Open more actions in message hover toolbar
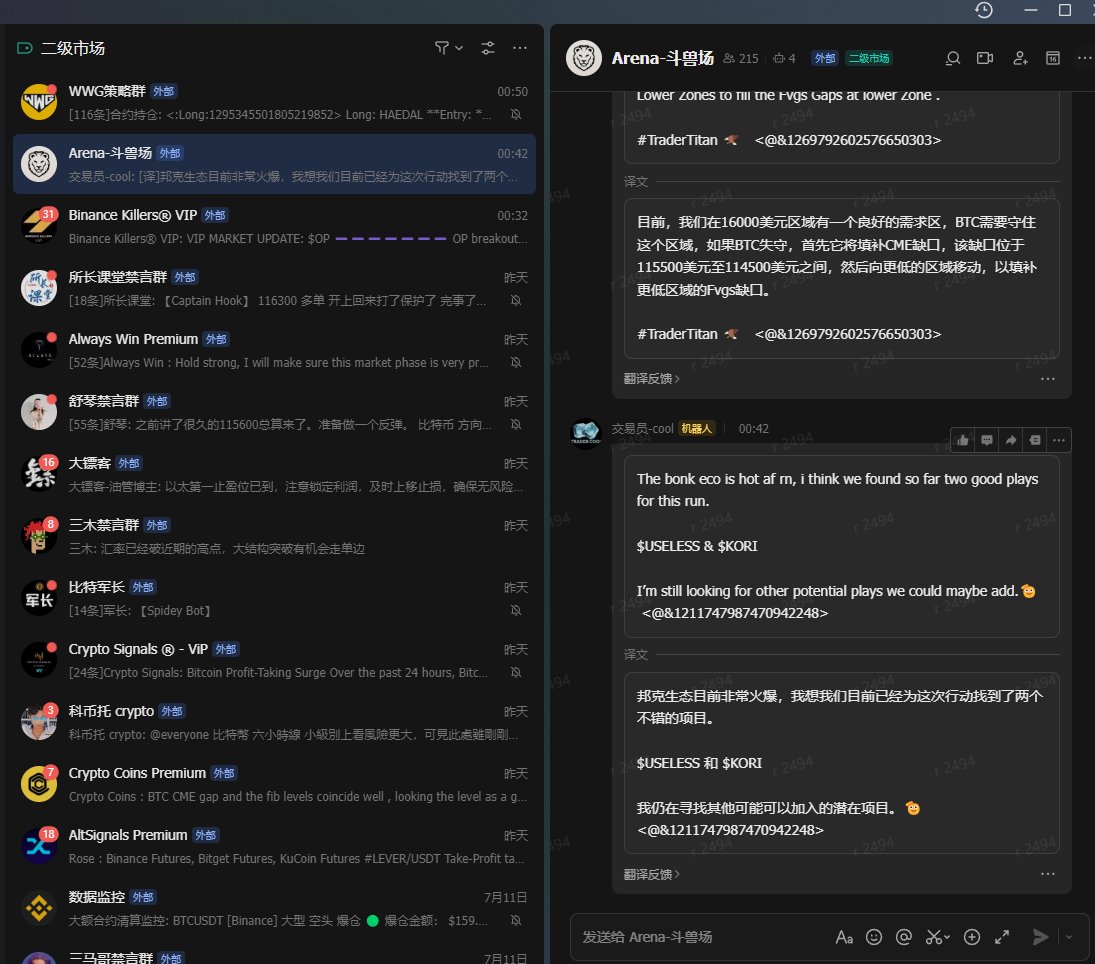Screen dimensions: 1095x964 pos(1059,440)
